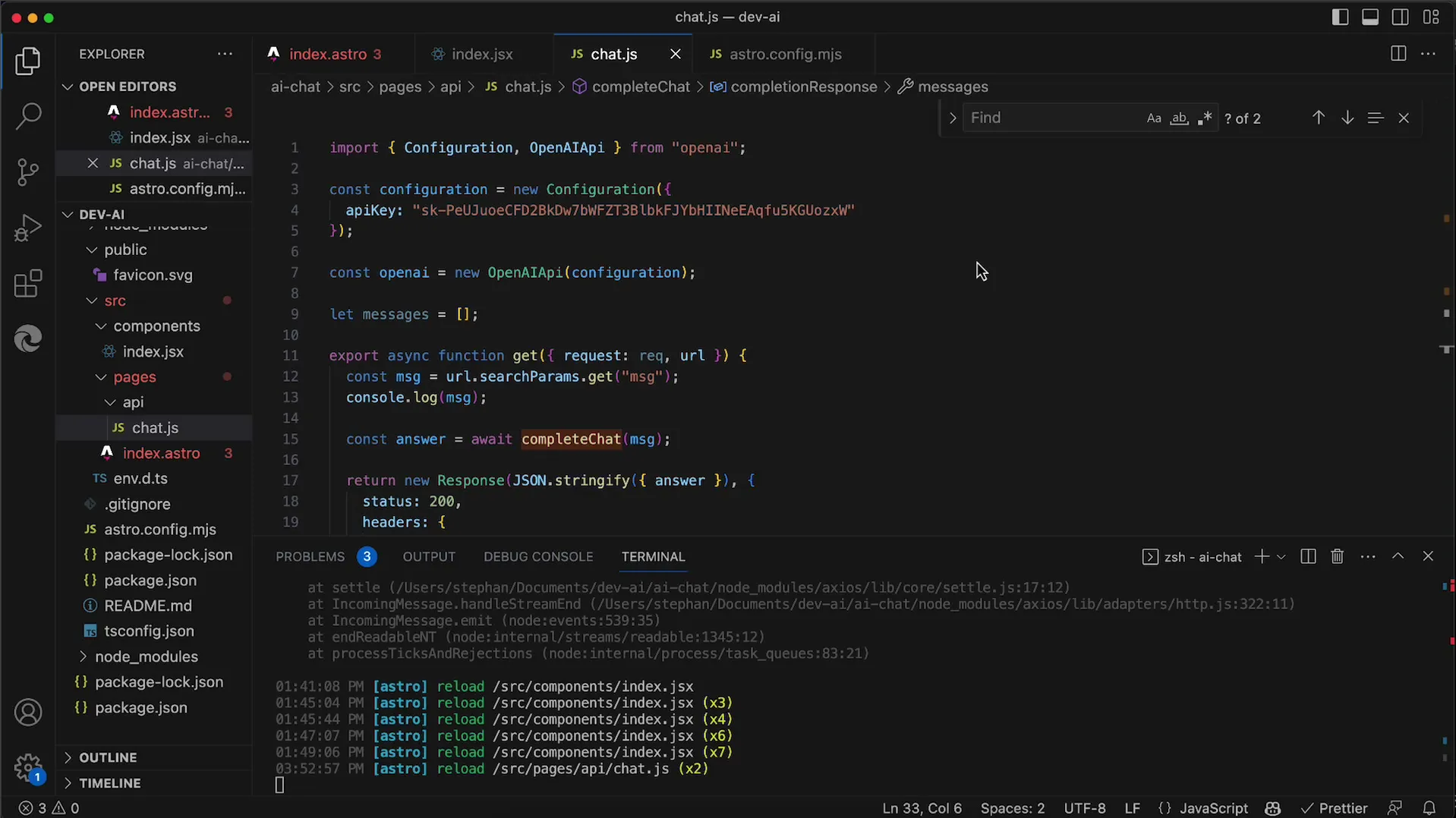Open Customize Layout icon
This screenshot has height=818, width=1456.
(x=1431, y=17)
